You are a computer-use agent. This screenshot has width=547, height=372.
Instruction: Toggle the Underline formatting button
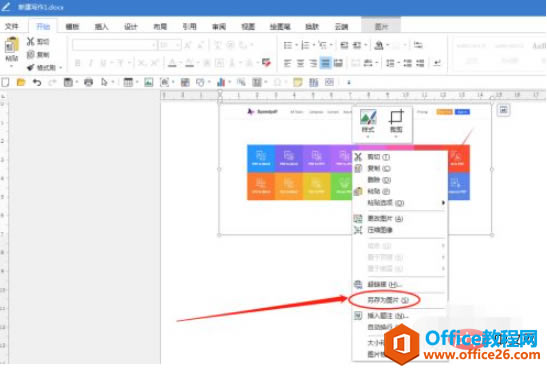[x=103, y=63]
